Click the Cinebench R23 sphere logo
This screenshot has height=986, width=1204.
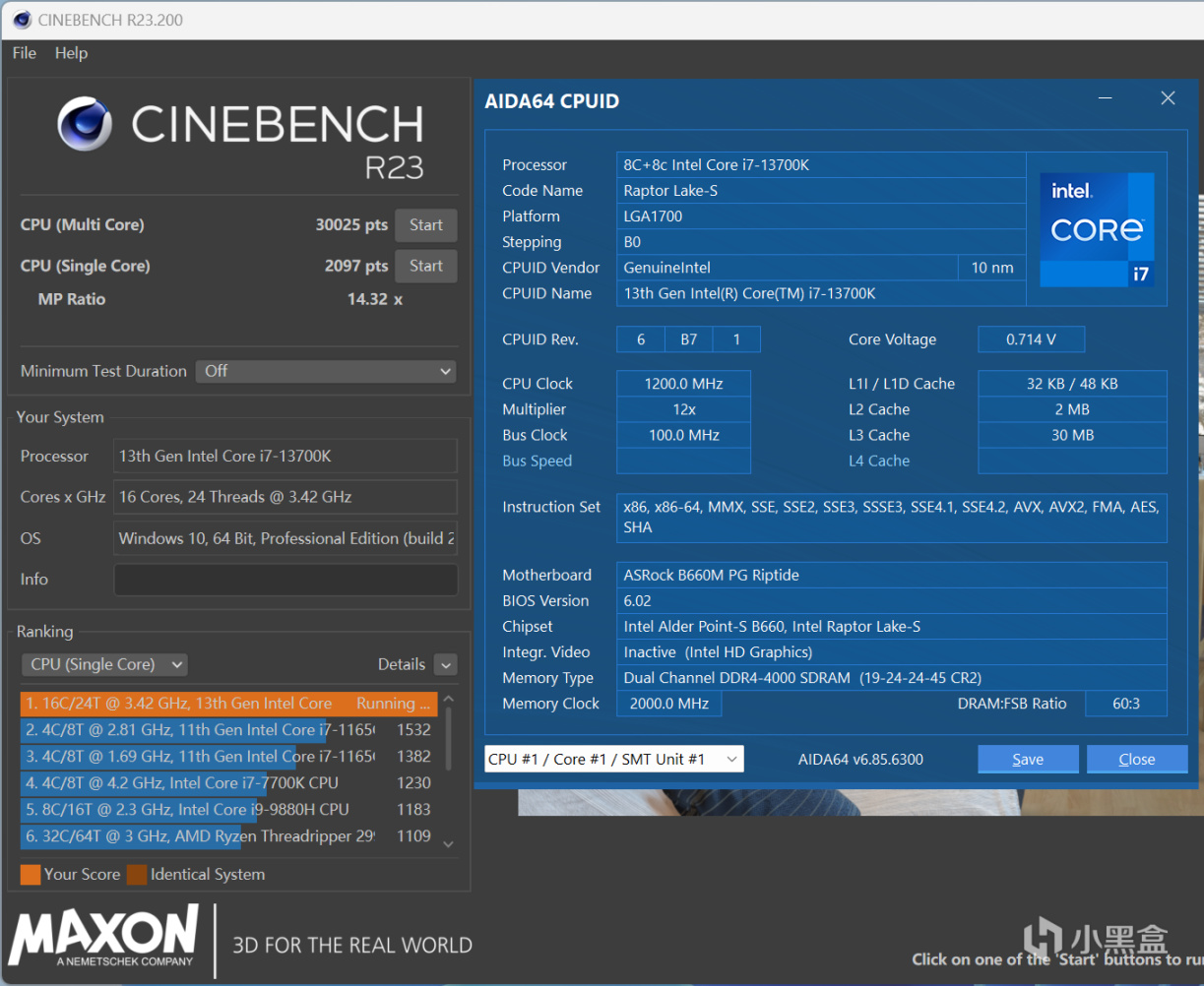coord(85,124)
